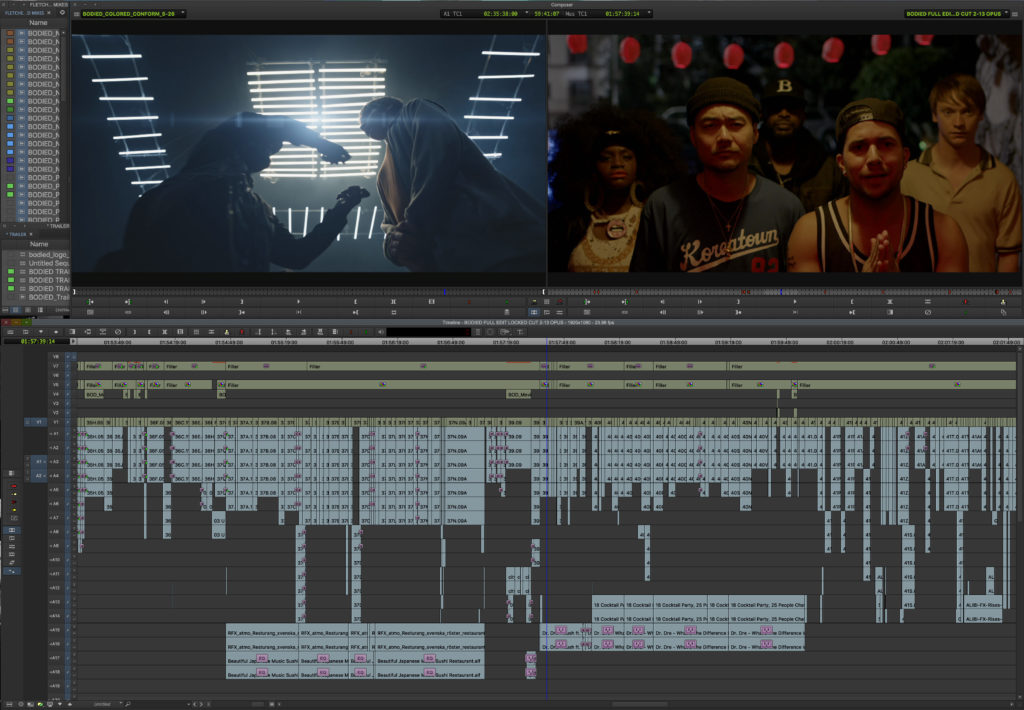Screen dimensions: 1024x710
Task: Step forward one frame in source monitor
Action: (x=204, y=302)
